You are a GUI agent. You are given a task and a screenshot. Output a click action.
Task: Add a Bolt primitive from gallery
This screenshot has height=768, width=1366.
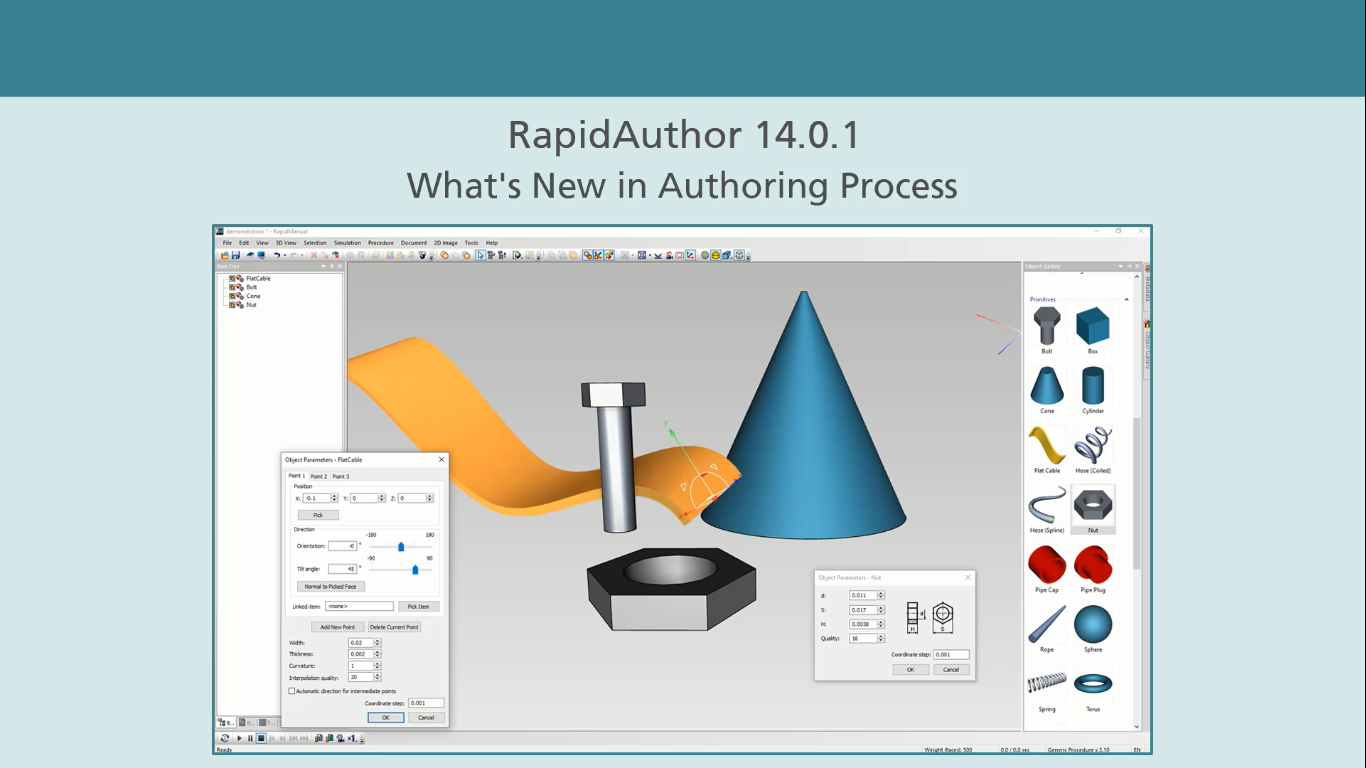1047,331
